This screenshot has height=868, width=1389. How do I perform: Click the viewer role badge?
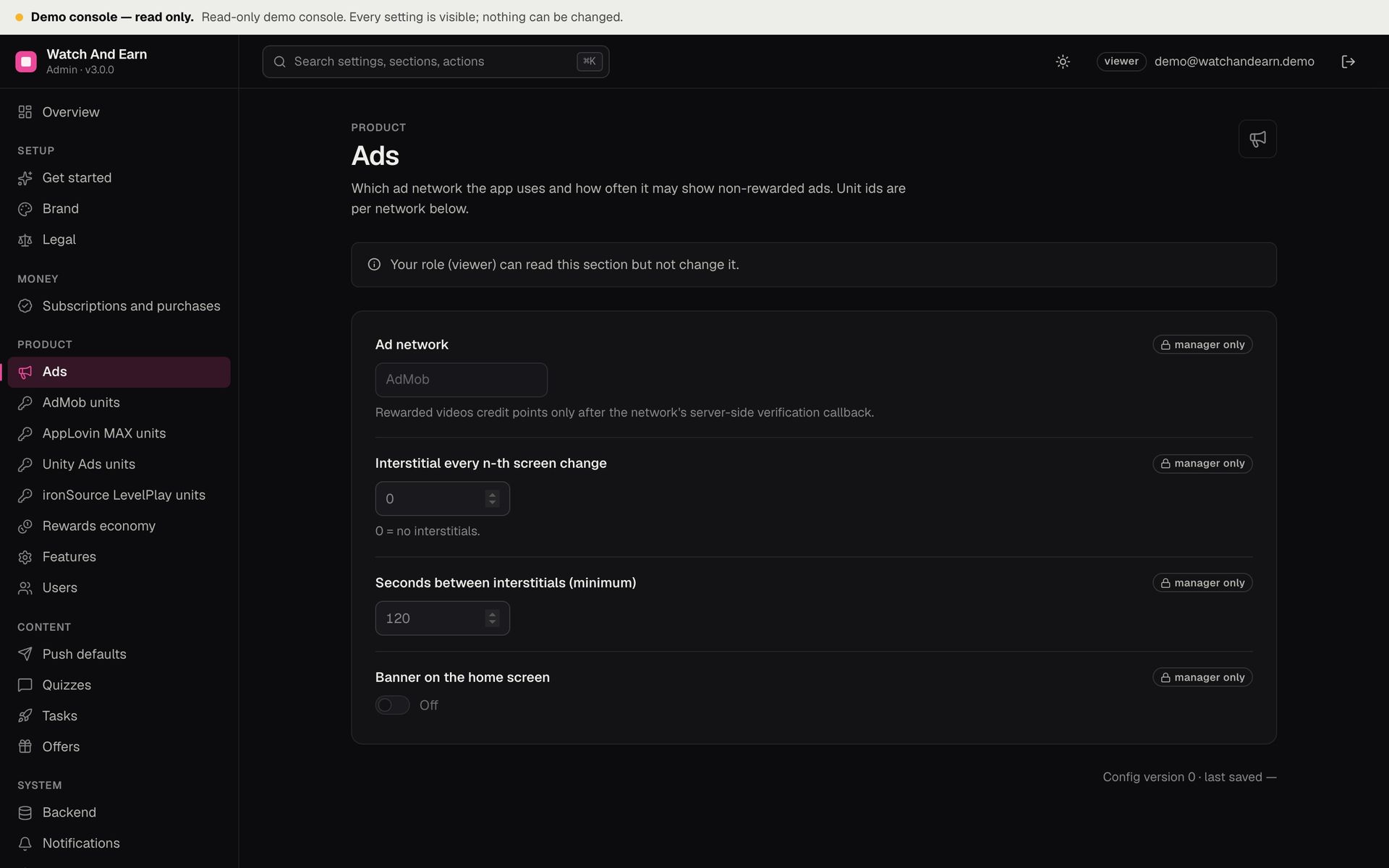pyautogui.click(x=1121, y=61)
